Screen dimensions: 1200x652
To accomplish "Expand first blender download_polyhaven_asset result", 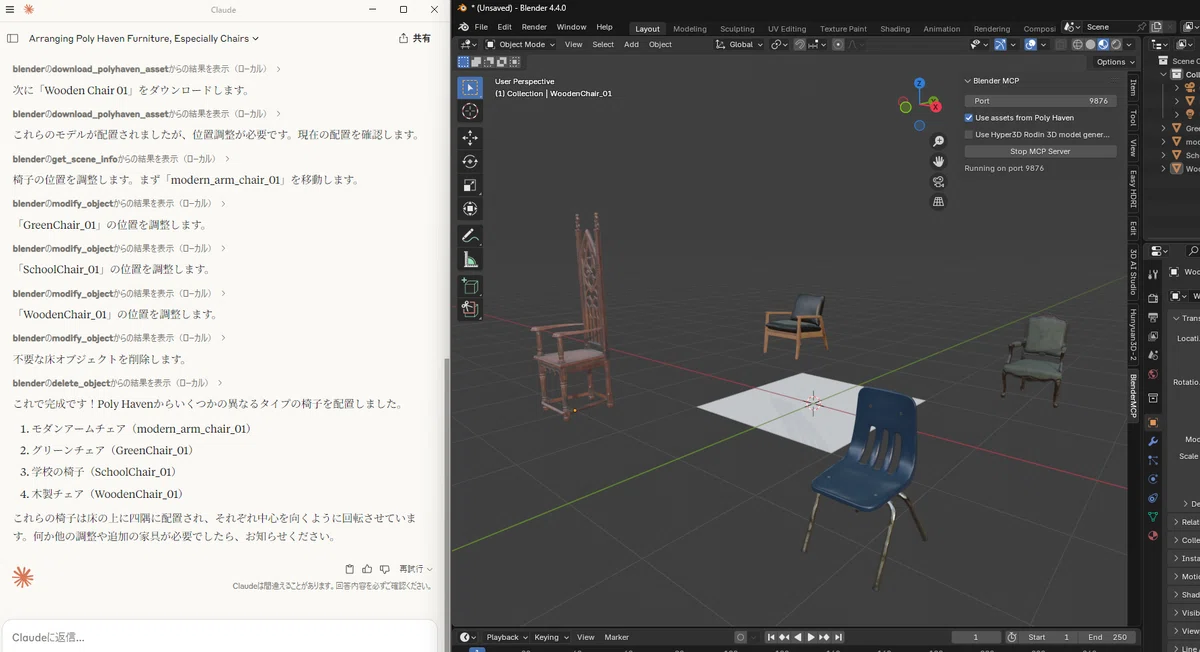I will pos(146,69).
